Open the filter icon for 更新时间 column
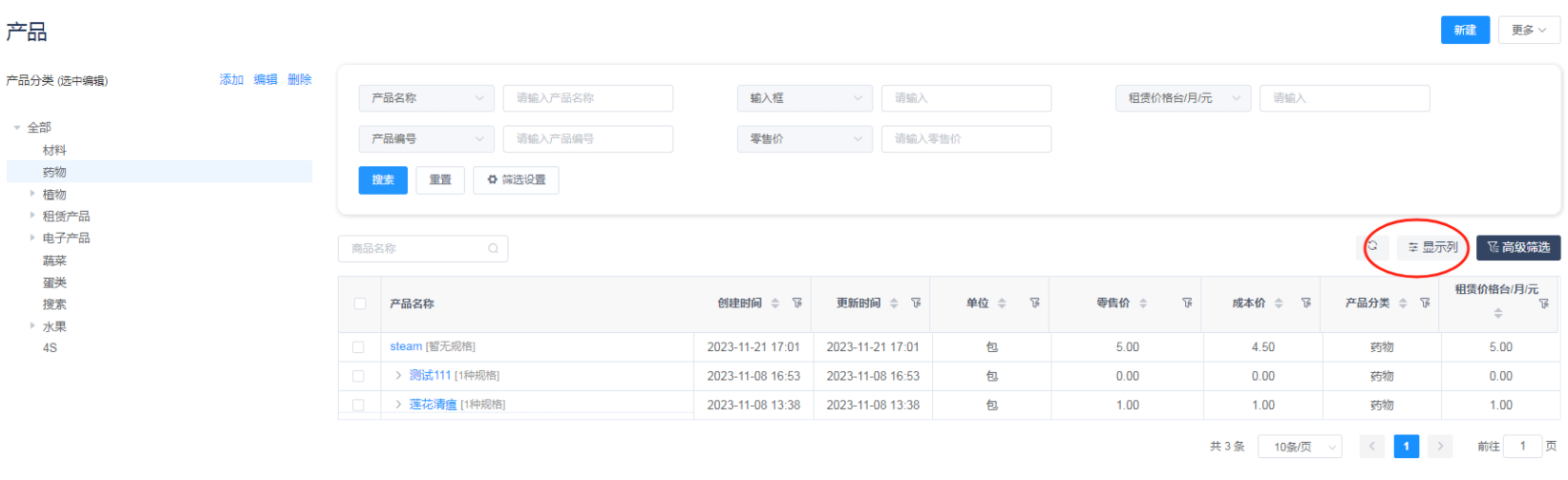 [916, 303]
